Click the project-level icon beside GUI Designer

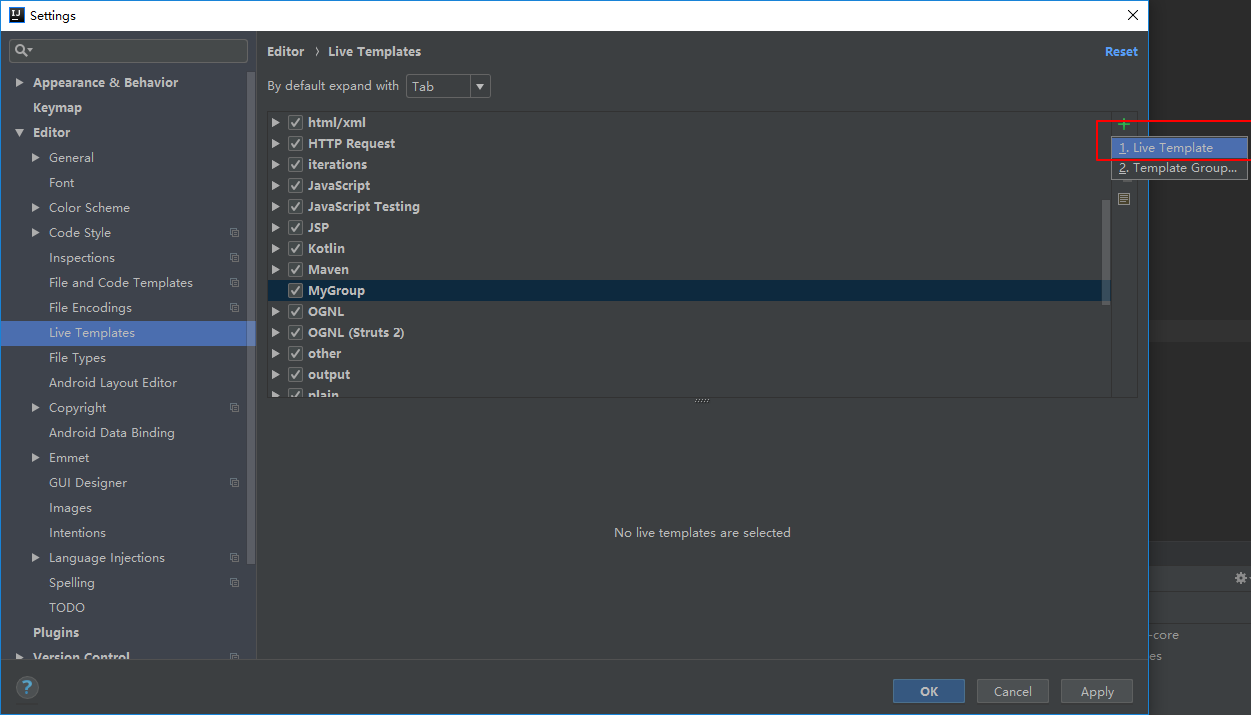click(234, 483)
